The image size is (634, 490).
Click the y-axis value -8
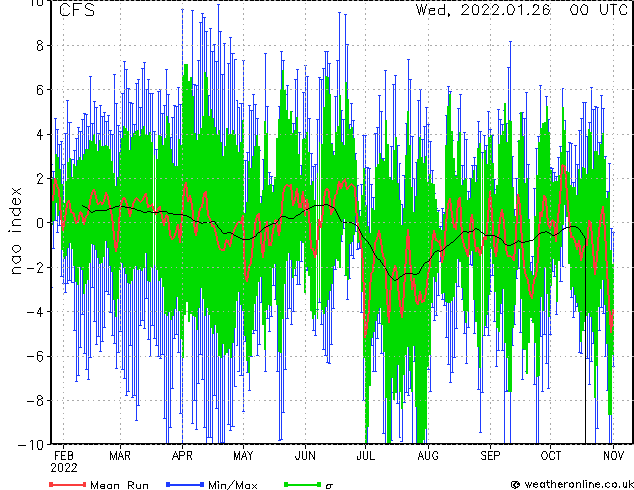point(35,400)
